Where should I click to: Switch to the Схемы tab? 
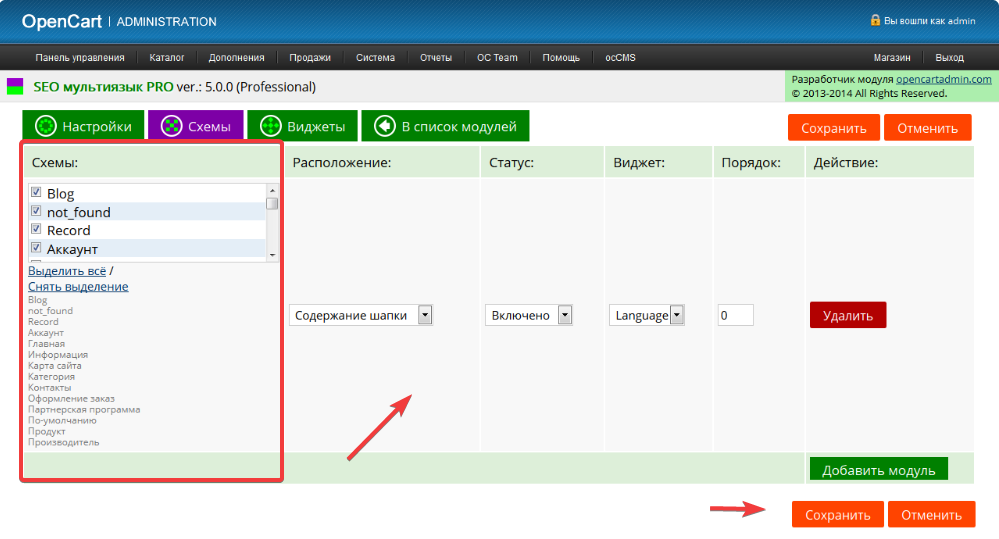point(196,126)
